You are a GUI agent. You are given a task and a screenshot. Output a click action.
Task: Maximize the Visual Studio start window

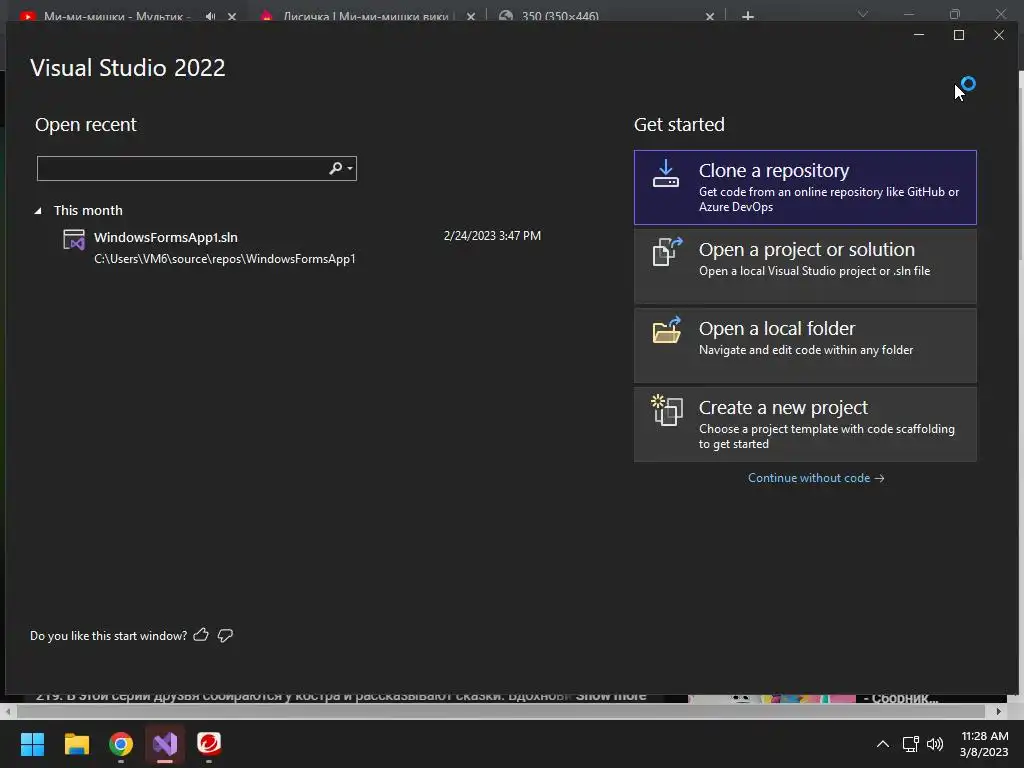(959, 35)
